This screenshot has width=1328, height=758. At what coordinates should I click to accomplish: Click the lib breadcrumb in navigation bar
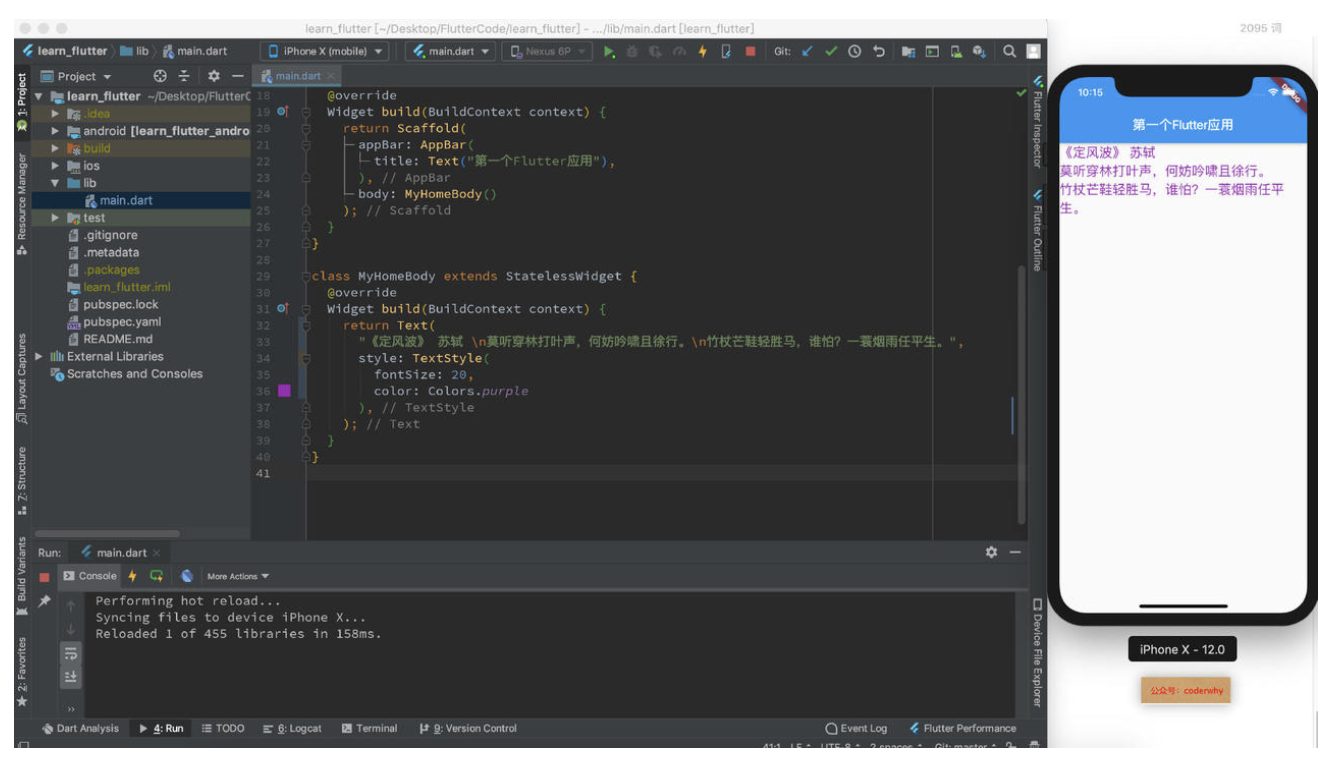click(135, 51)
